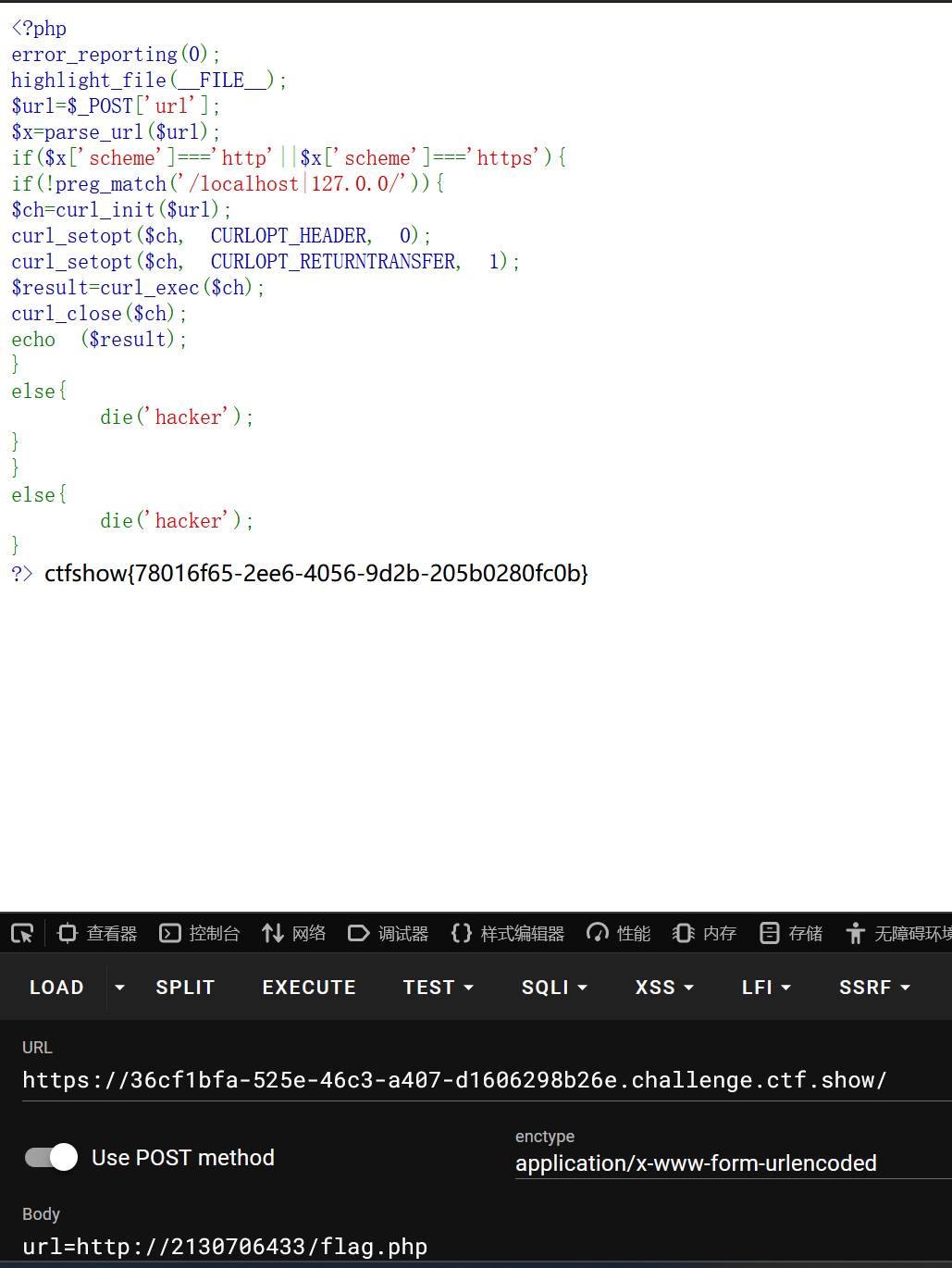This screenshot has width=952, height=1268.
Task: Open the Debugger (调试器) tab
Action: 389,933
